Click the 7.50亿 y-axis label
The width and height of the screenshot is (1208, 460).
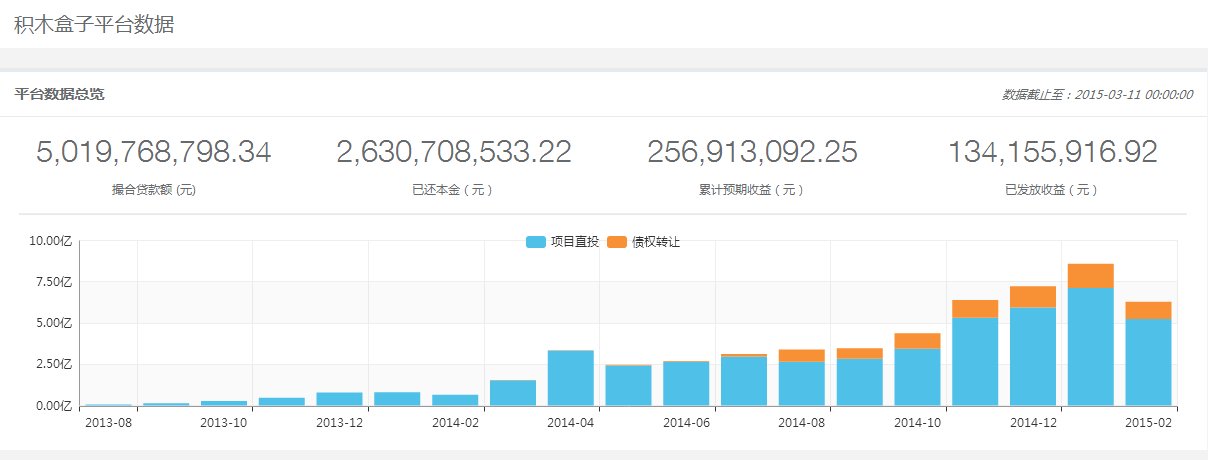tap(55, 282)
